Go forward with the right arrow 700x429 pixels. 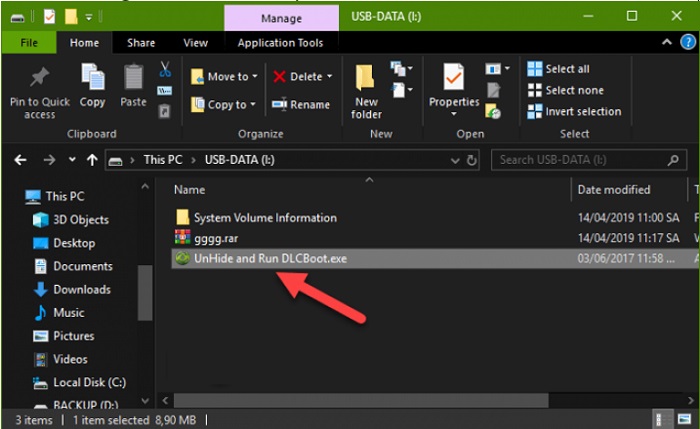coord(49,160)
